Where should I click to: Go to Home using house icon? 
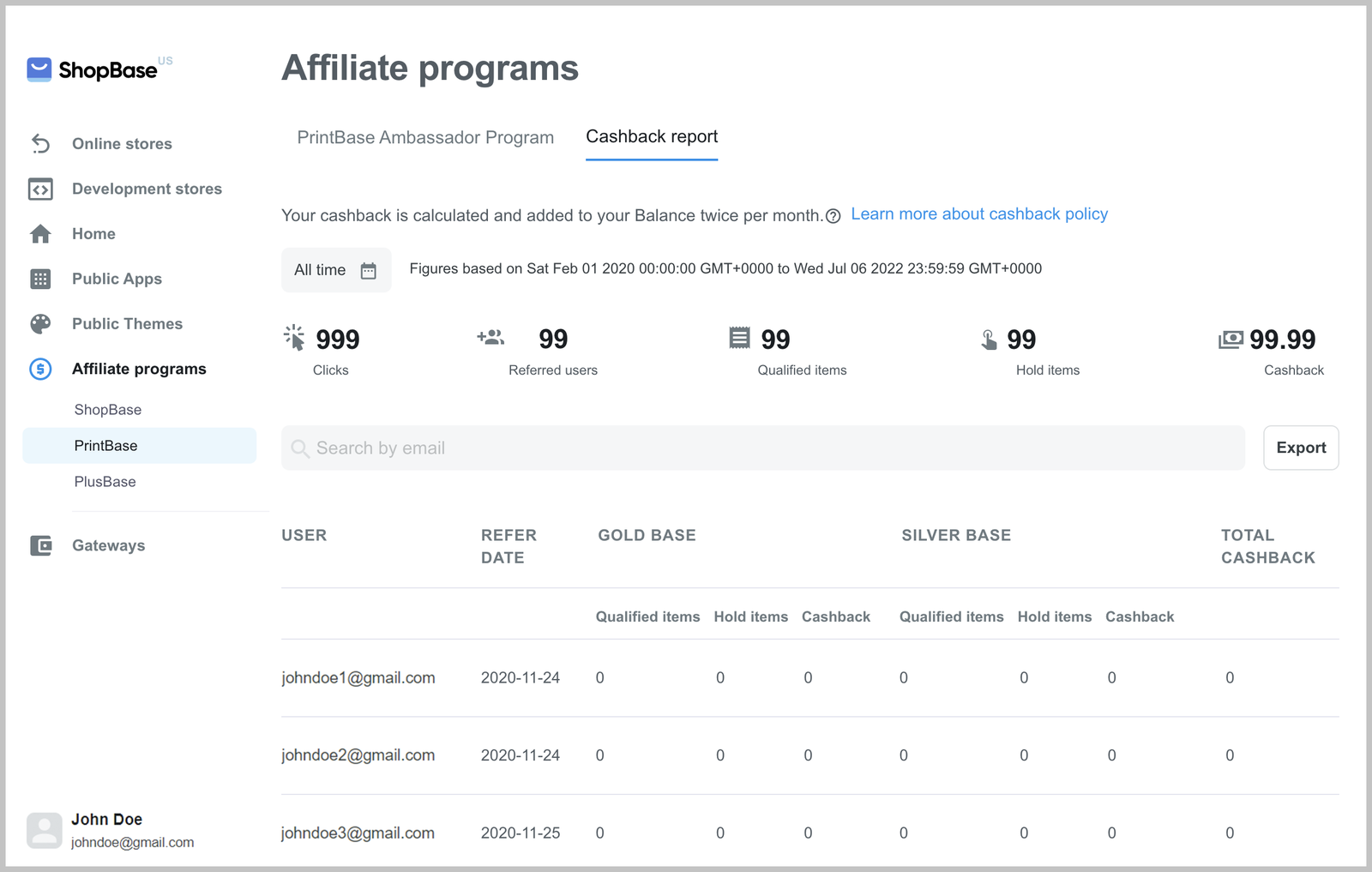coord(40,234)
